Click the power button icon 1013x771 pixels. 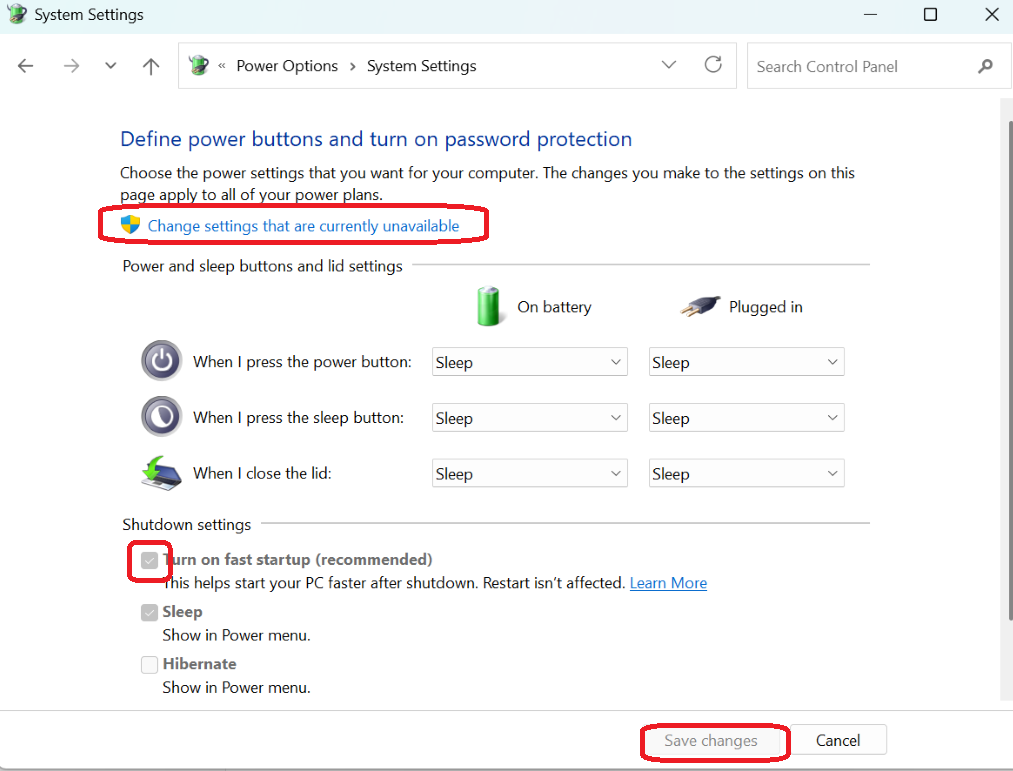coord(162,361)
